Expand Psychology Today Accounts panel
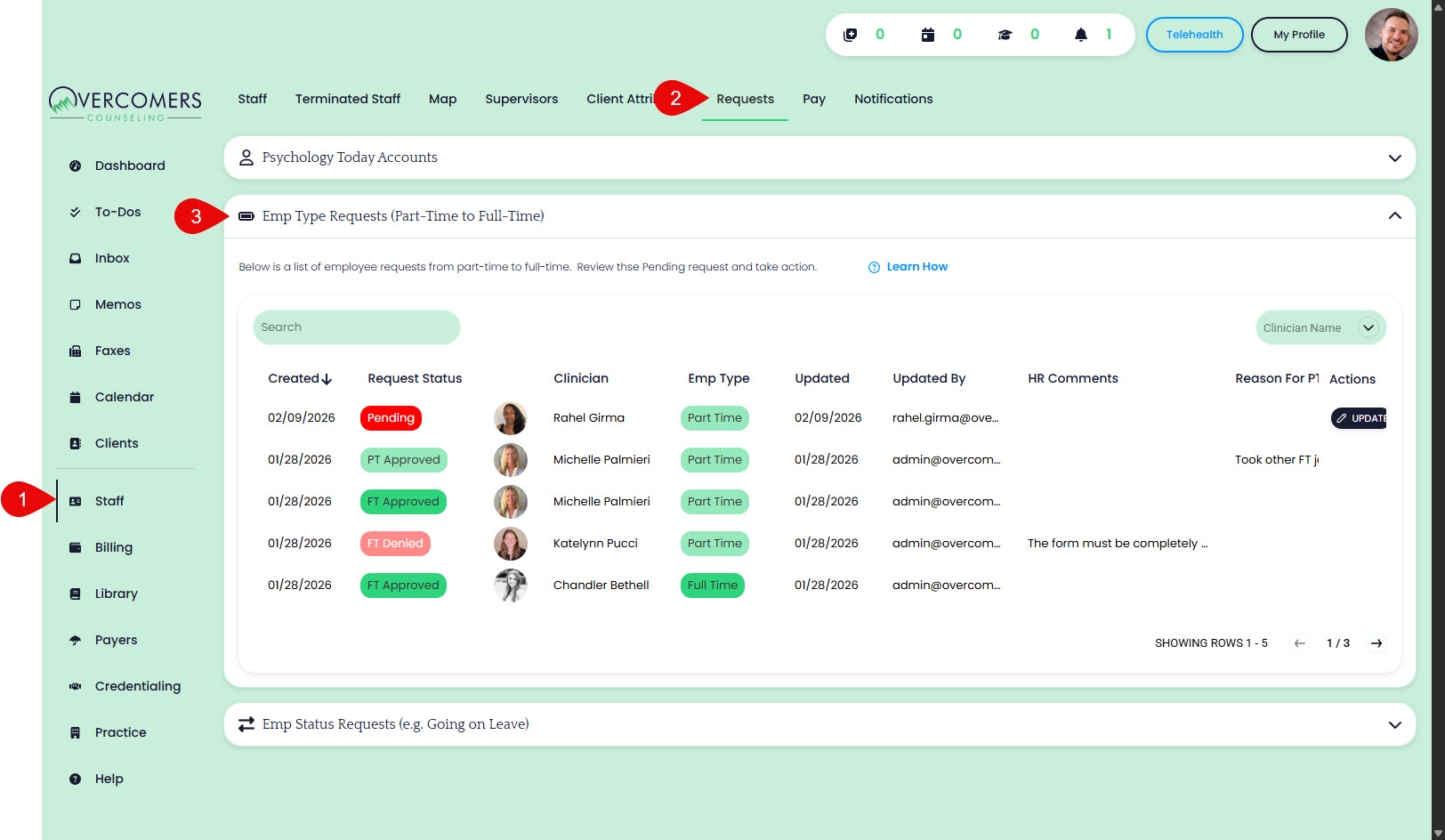Viewport: 1445px width, 840px height. (x=819, y=157)
